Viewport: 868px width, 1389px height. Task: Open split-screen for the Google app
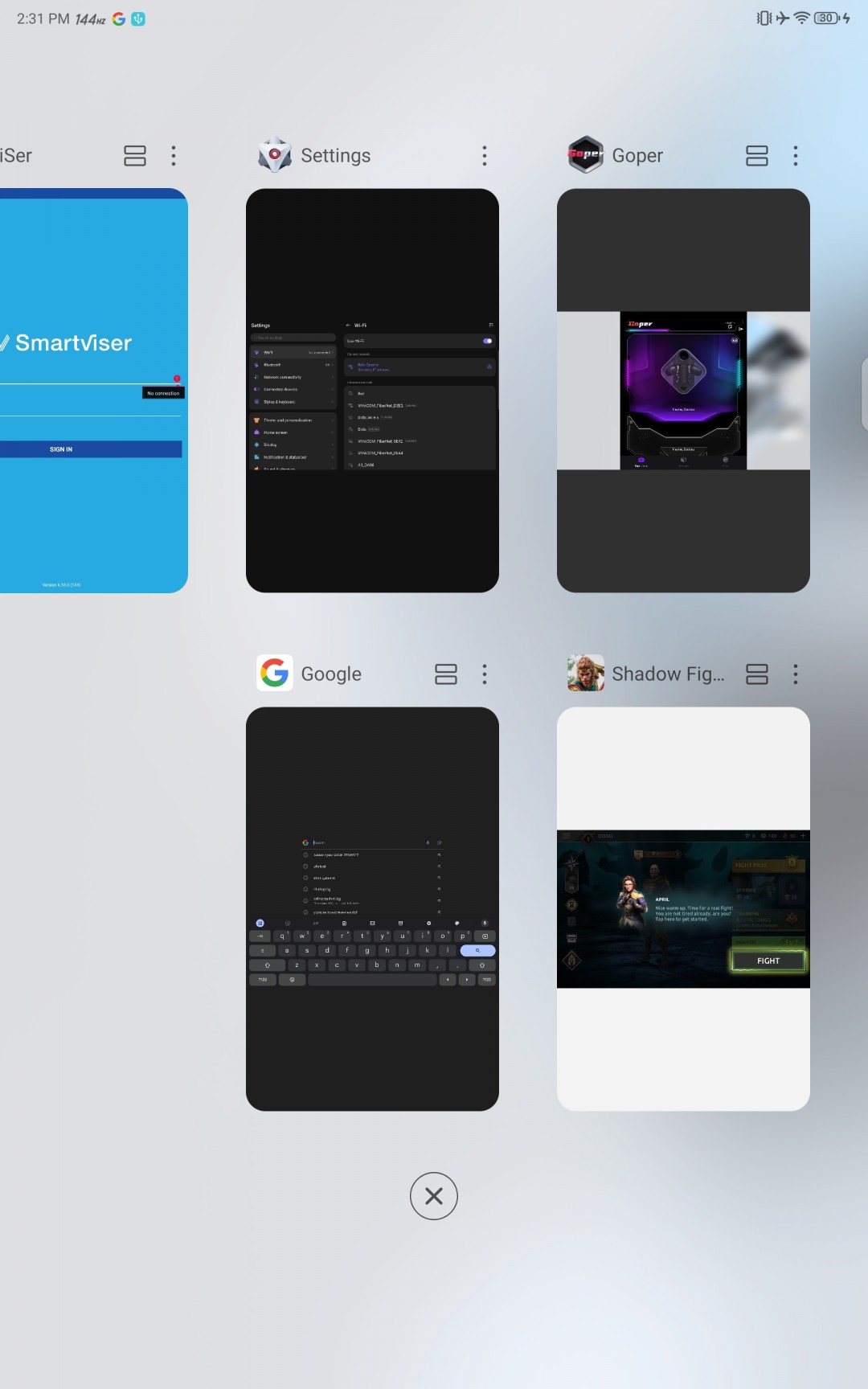[446, 674]
